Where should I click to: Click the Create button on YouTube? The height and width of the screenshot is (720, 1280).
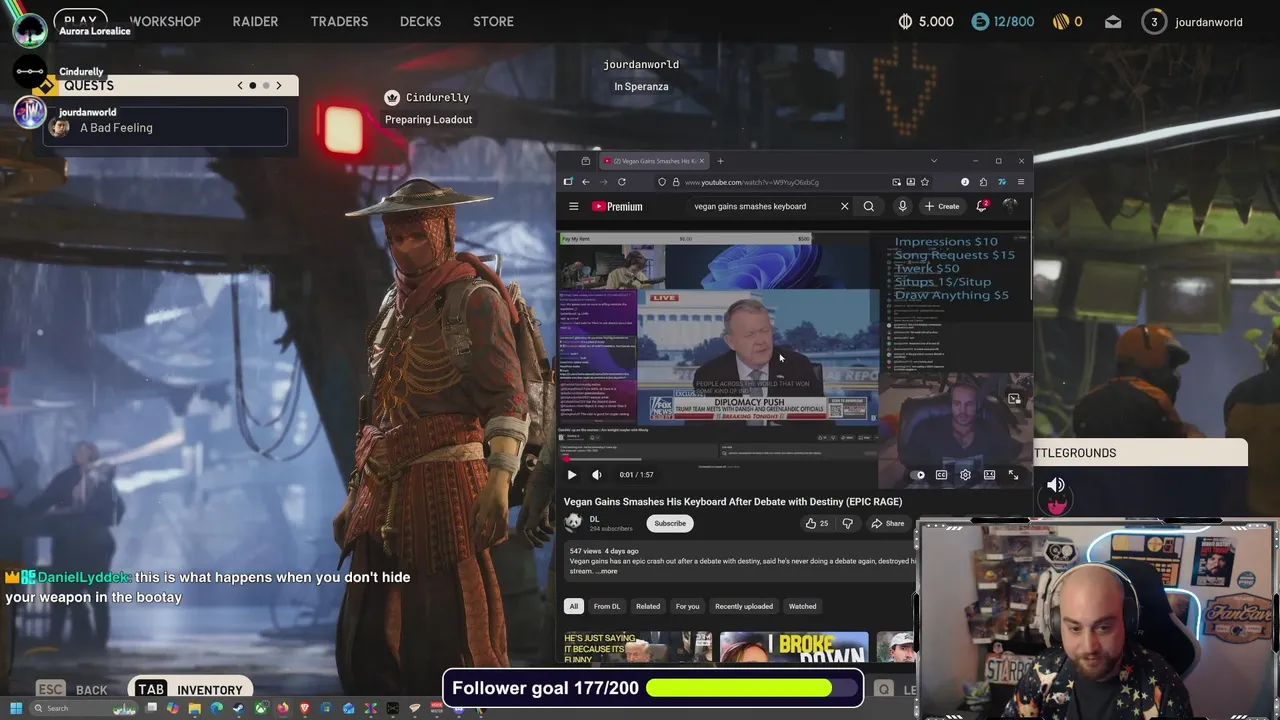tap(942, 206)
